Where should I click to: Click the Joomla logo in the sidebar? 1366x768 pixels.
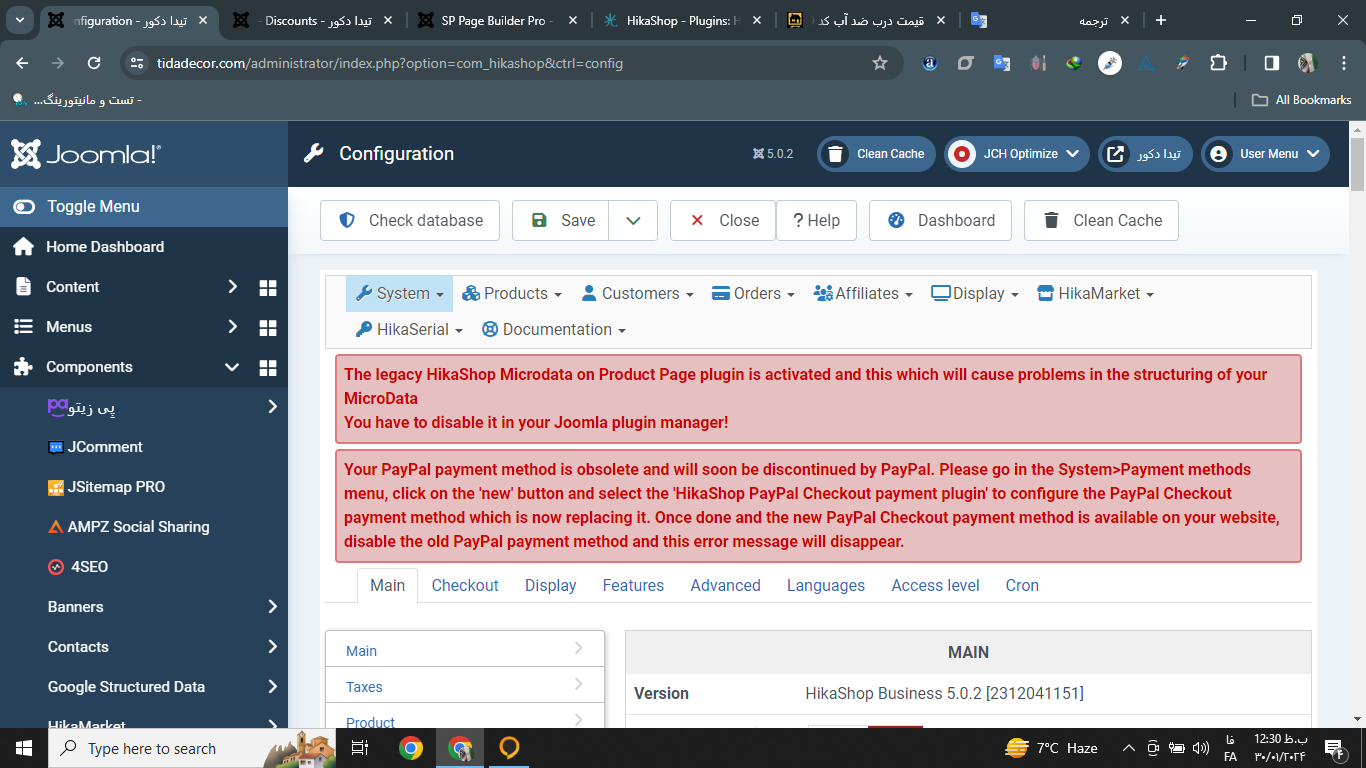[86, 154]
